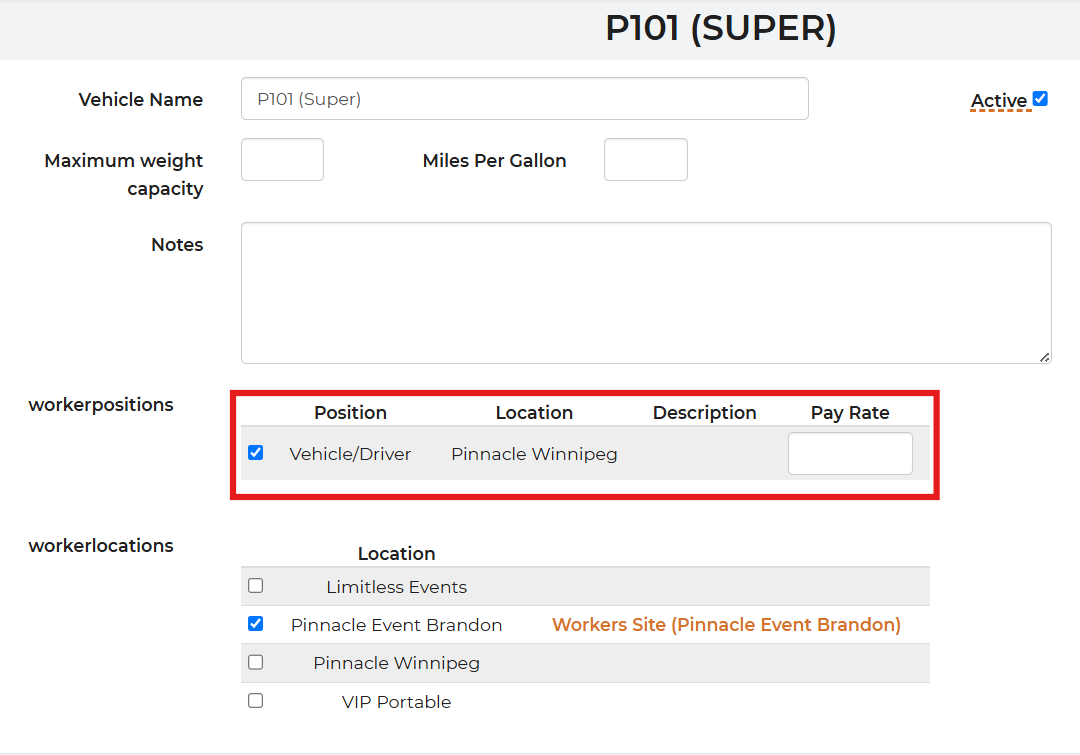This screenshot has width=1080, height=755.
Task: Open Workers Site (Pinnacle Event Brandon) link
Action: [x=726, y=625]
